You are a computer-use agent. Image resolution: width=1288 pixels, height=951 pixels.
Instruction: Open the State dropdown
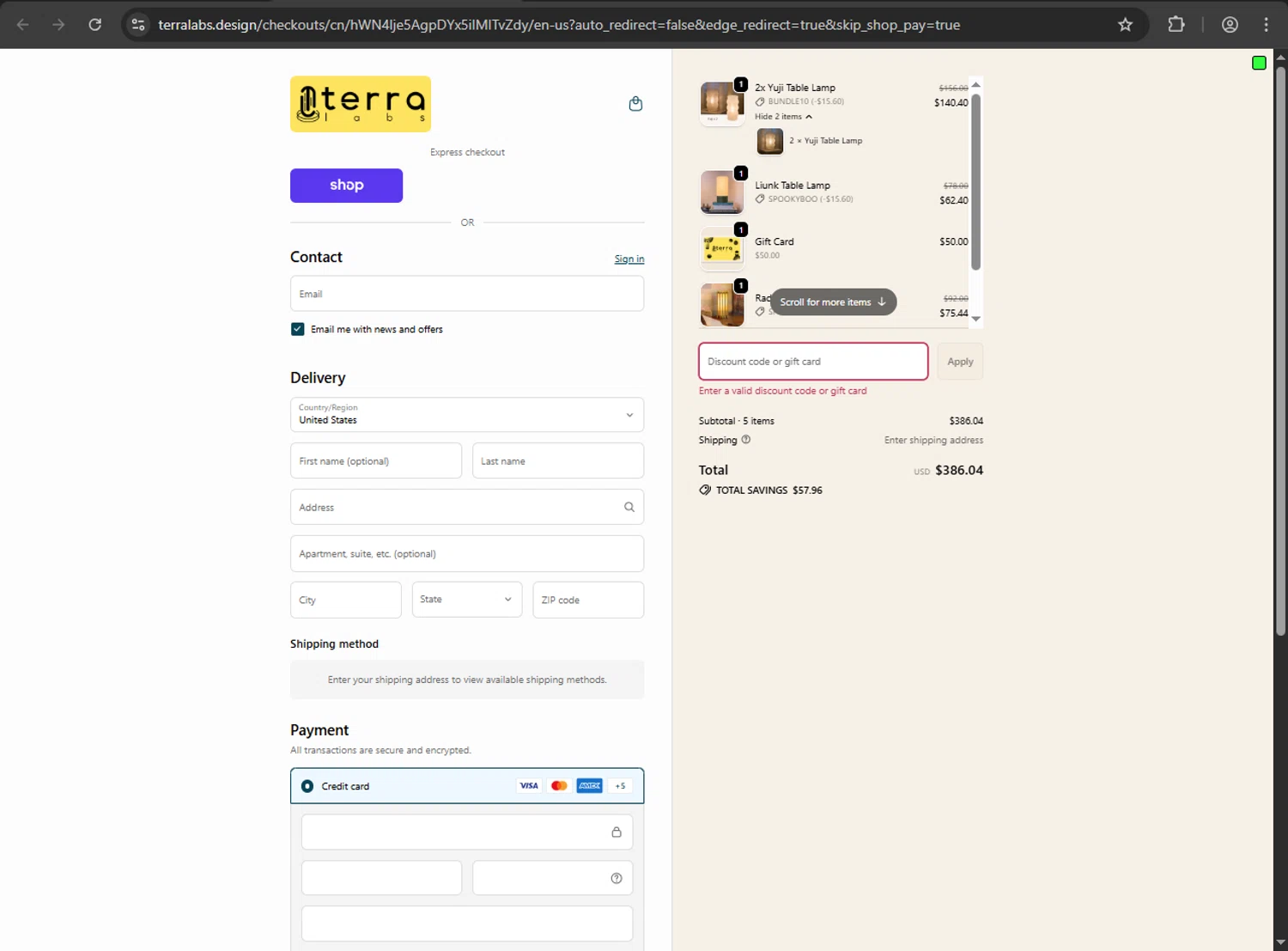(467, 600)
